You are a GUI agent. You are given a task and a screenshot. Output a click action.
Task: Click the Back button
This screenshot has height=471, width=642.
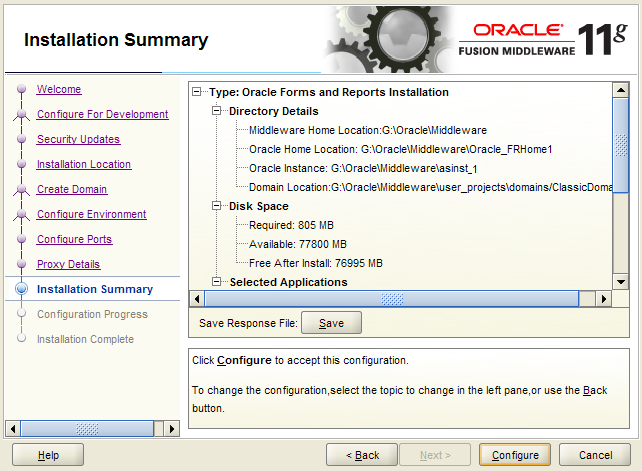pos(362,455)
